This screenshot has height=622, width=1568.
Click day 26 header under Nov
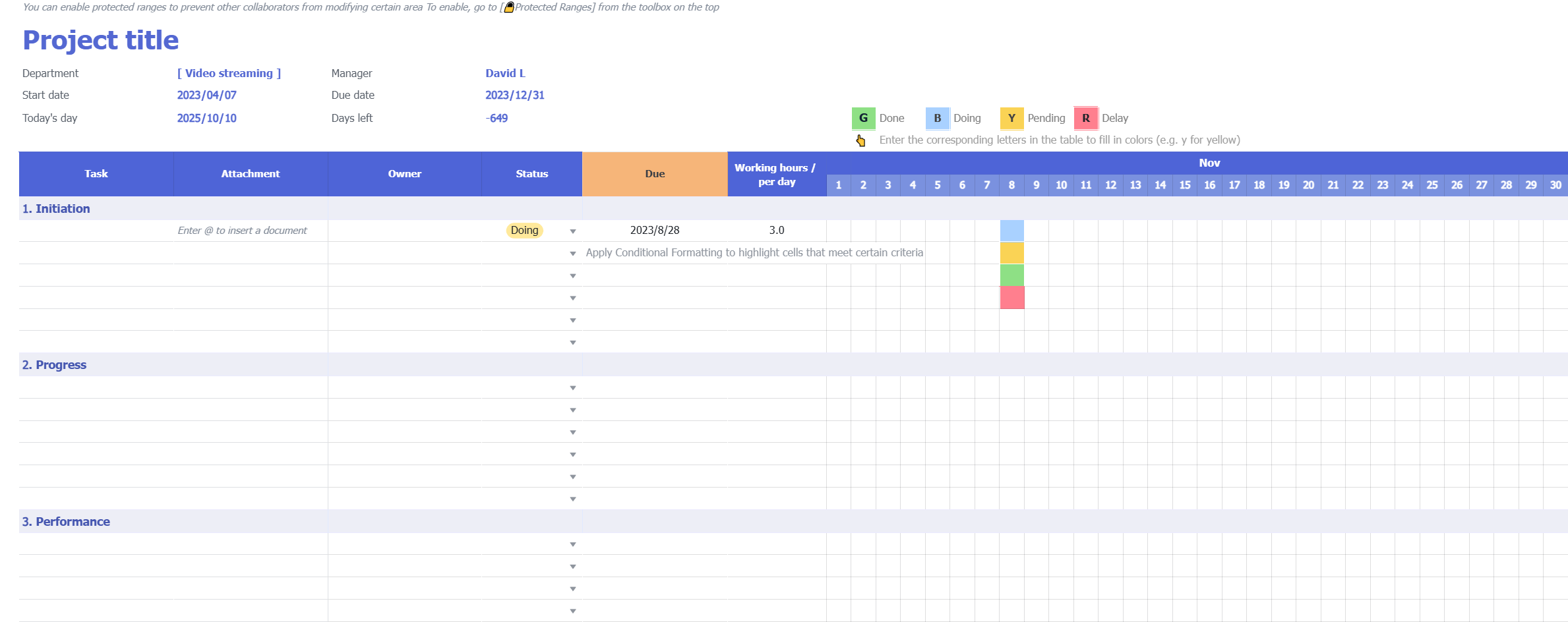pos(1457,185)
